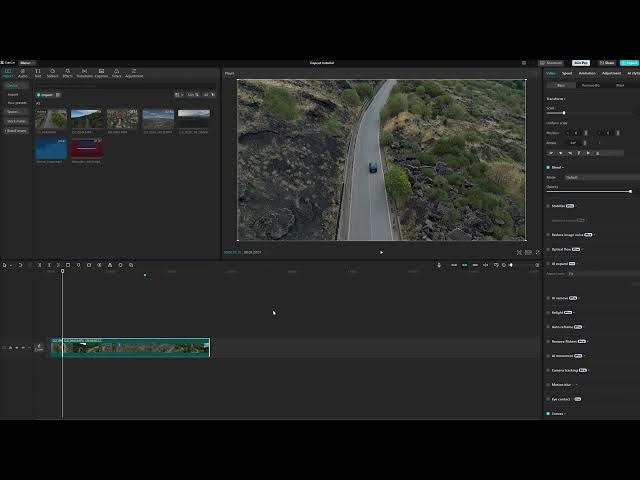
Task: Enable the Optical flow checkbox
Action: tap(548, 249)
